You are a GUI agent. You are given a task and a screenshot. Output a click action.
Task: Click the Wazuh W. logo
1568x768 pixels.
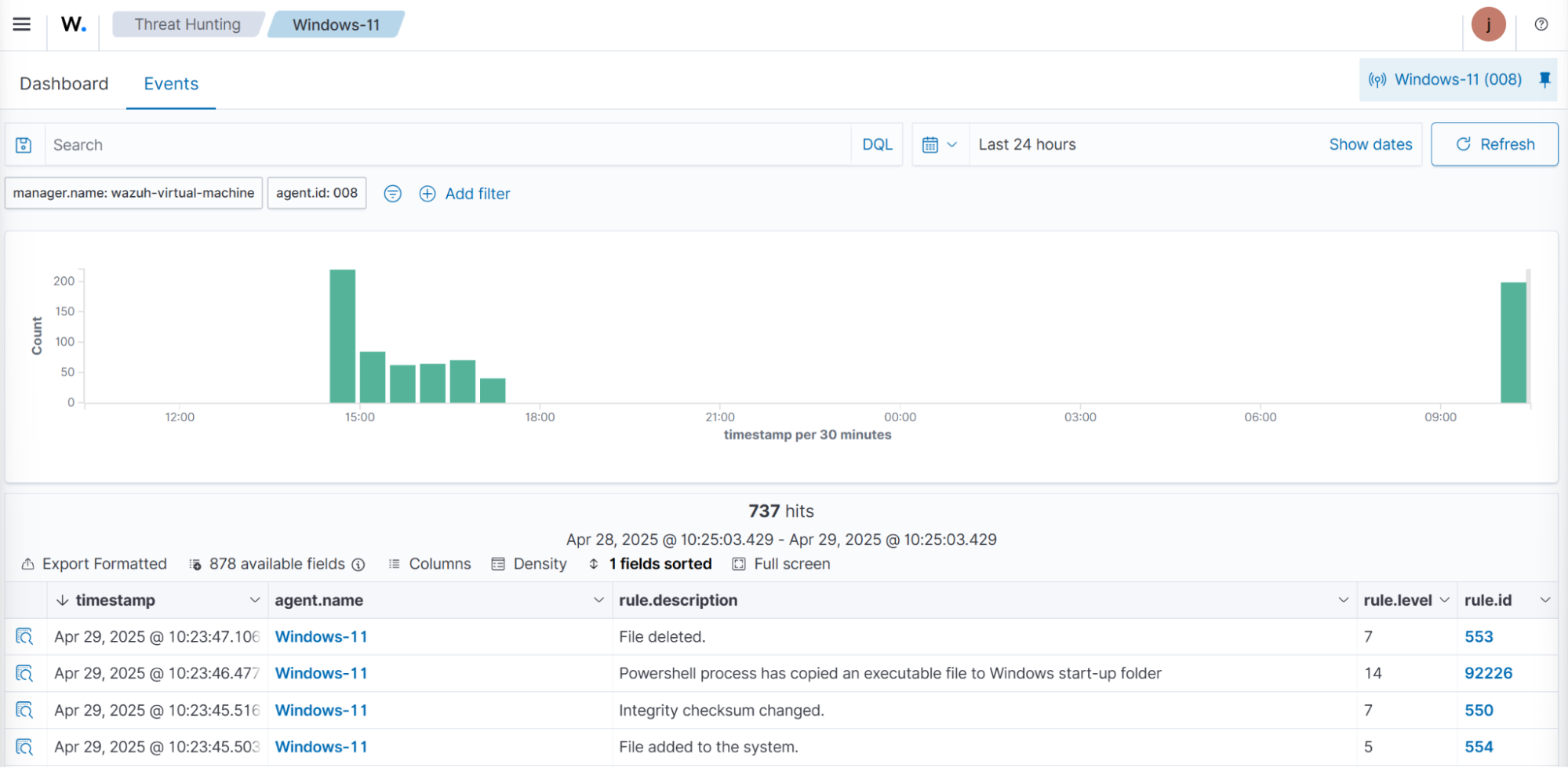[x=73, y=24]
